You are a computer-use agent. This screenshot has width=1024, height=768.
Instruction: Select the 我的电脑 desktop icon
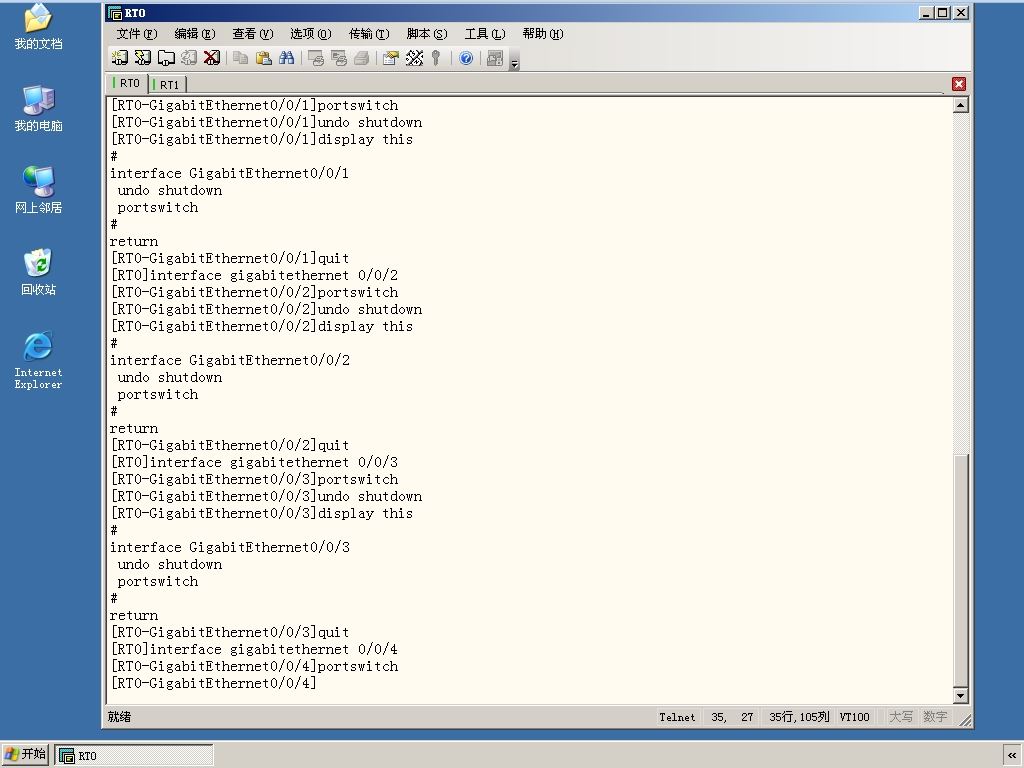pyautogui.click(x=38, y=108)
